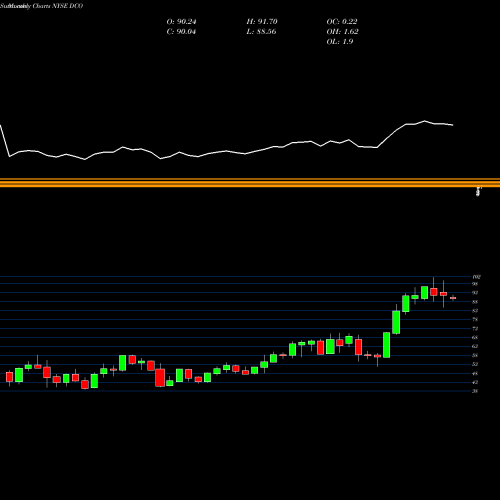Click the 88 price axis label
500x500 pixels.
[x=475, y=302]
